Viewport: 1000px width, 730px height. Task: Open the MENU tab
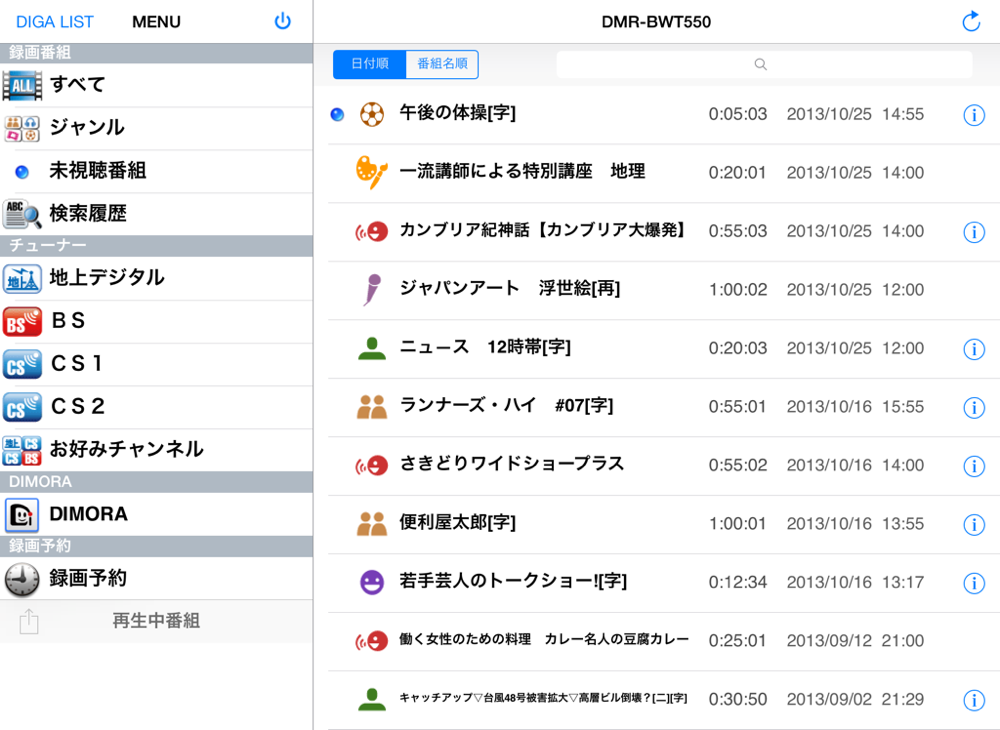coord(156,22)
